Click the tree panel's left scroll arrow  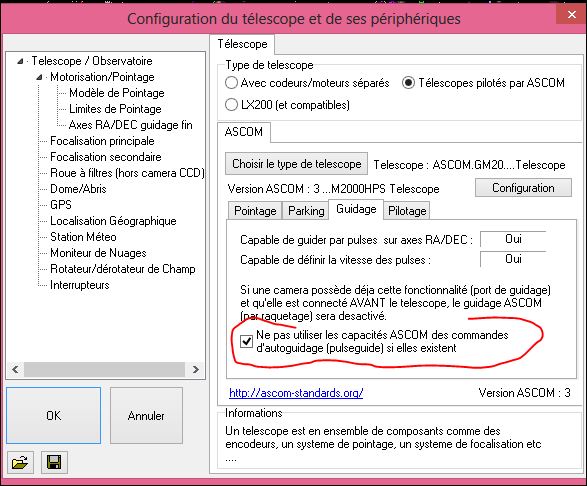click(x=15, y=370)
